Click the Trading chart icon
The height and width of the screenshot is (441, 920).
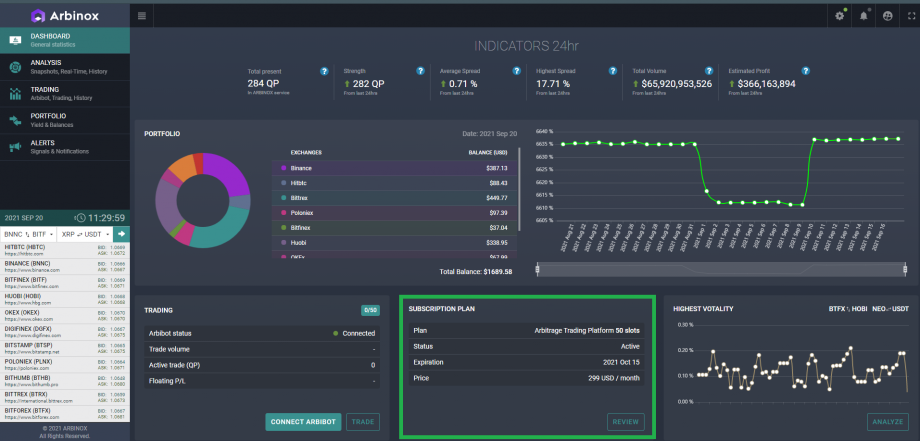point(15,94)
